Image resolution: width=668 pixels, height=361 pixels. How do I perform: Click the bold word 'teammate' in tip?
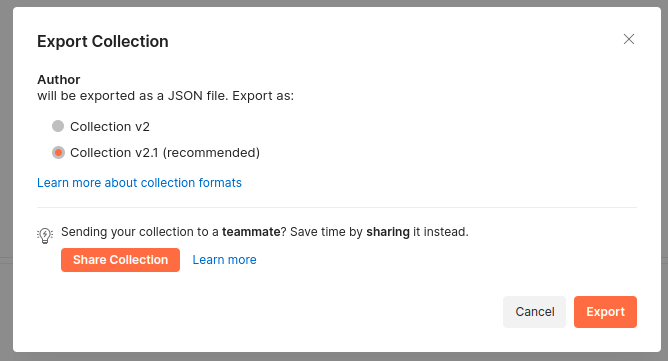click(251, 232)
